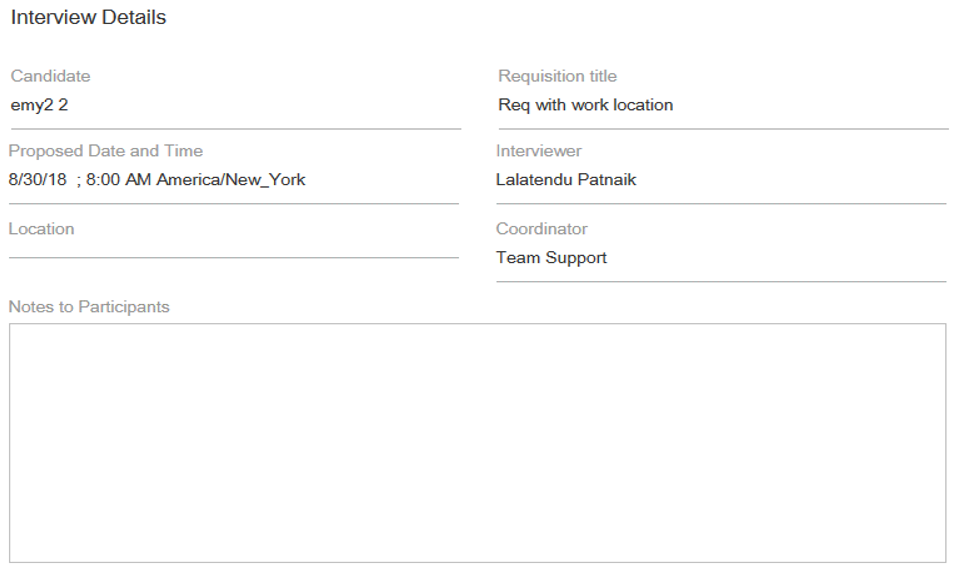Click the America/New_York time zone text
The height and width of the screenshot is (571, 955).
coord(231,180)
